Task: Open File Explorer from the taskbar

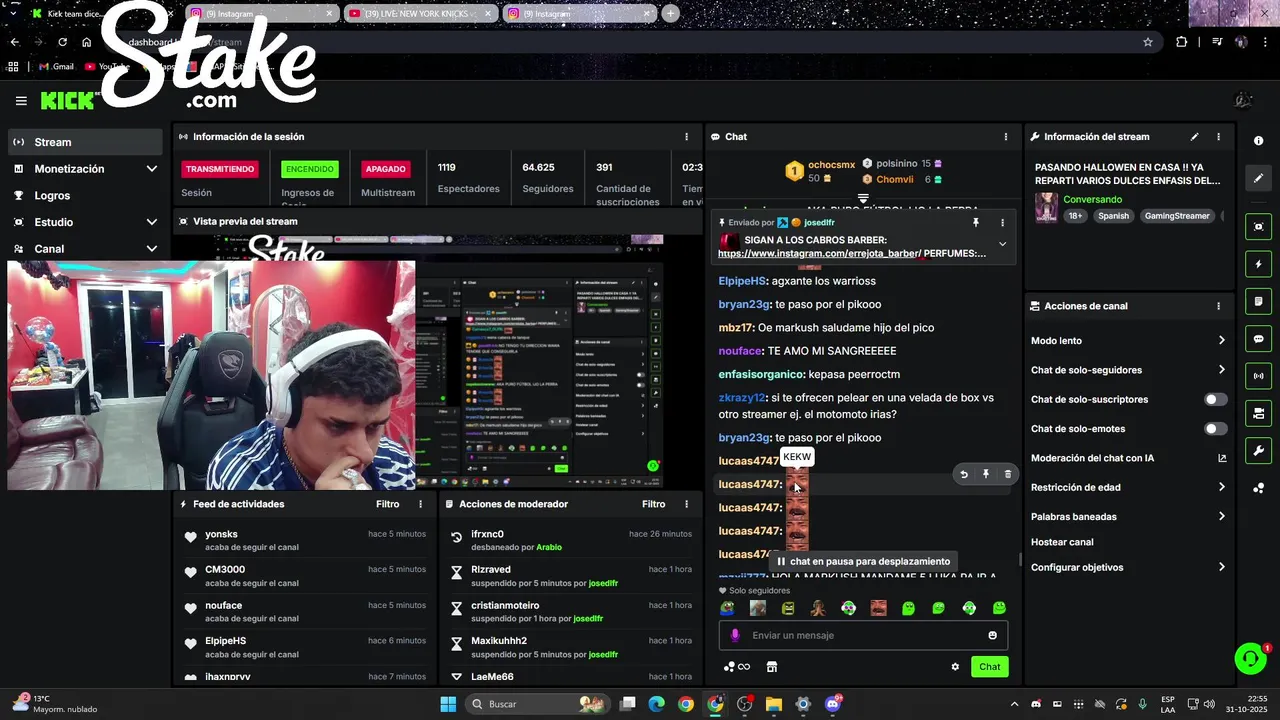Action: (774, 704)
